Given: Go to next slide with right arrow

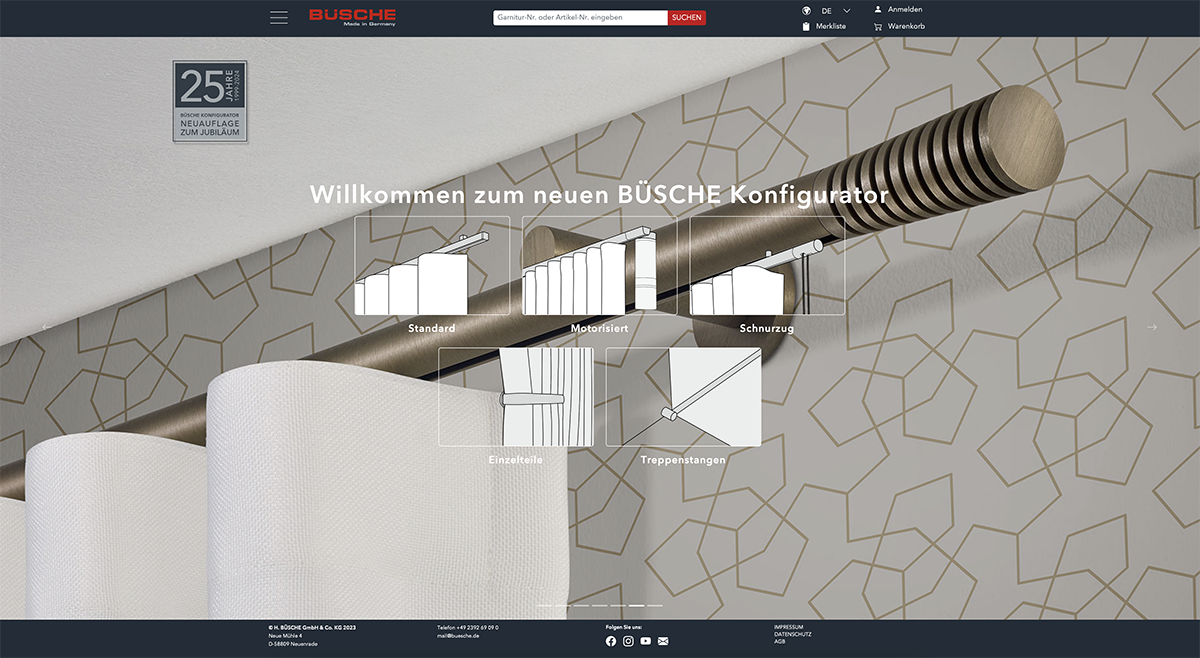Looking at the screenshot, I should 1152,327.
